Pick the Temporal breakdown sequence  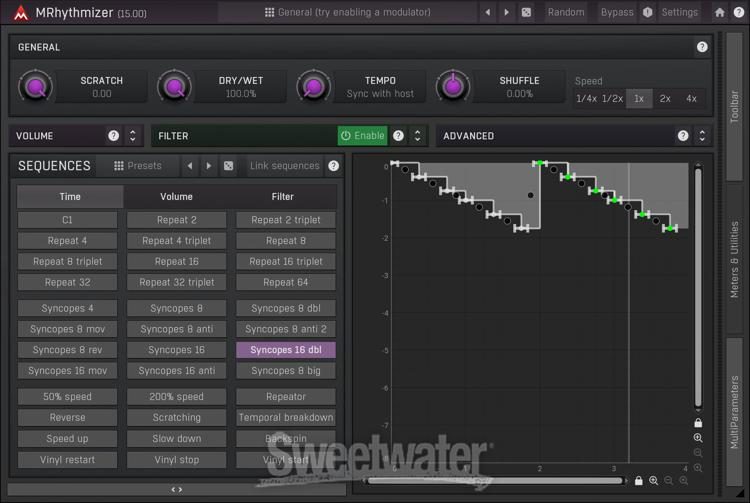[286, 417]
